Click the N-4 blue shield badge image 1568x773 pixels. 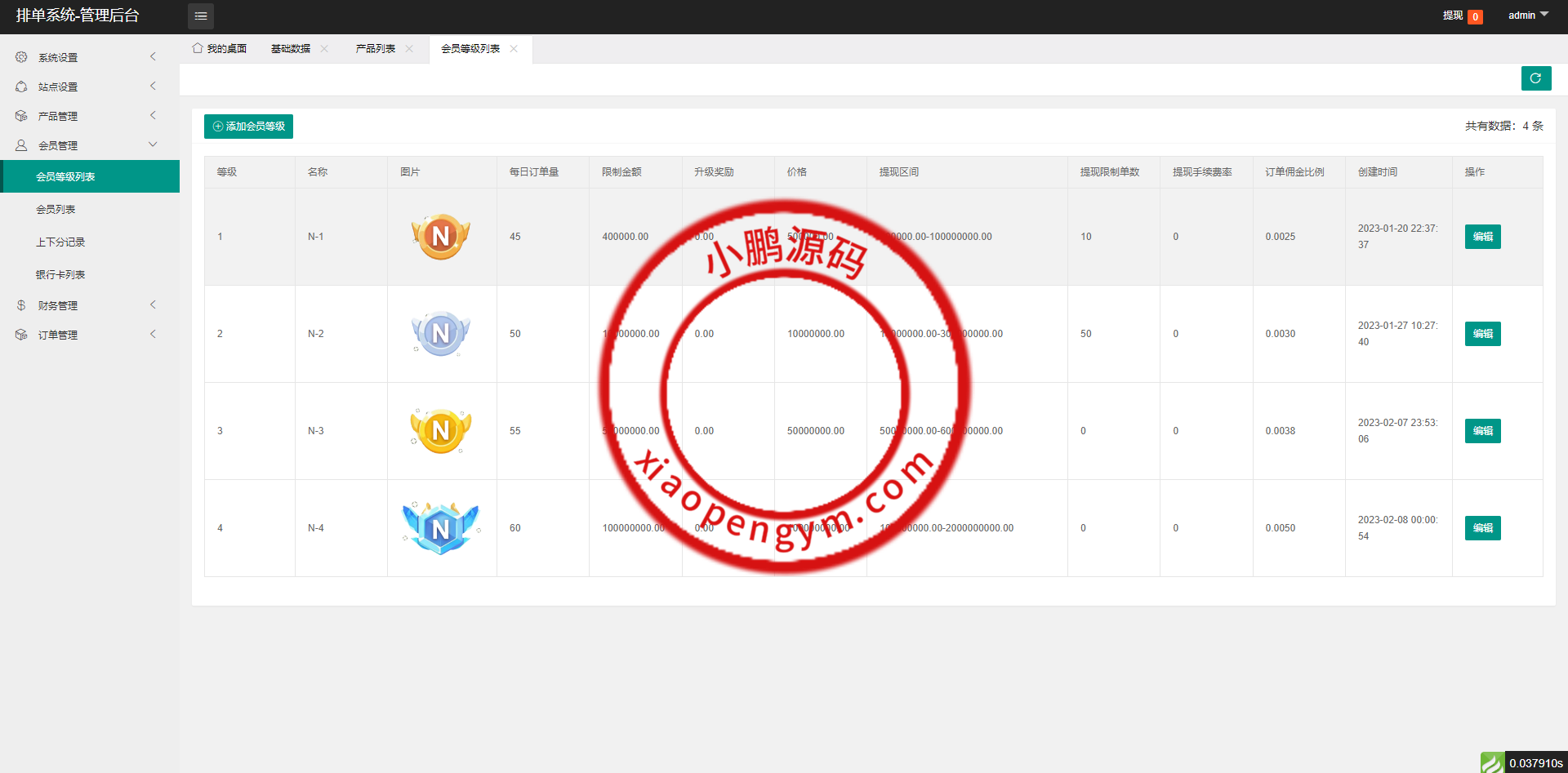441,528
